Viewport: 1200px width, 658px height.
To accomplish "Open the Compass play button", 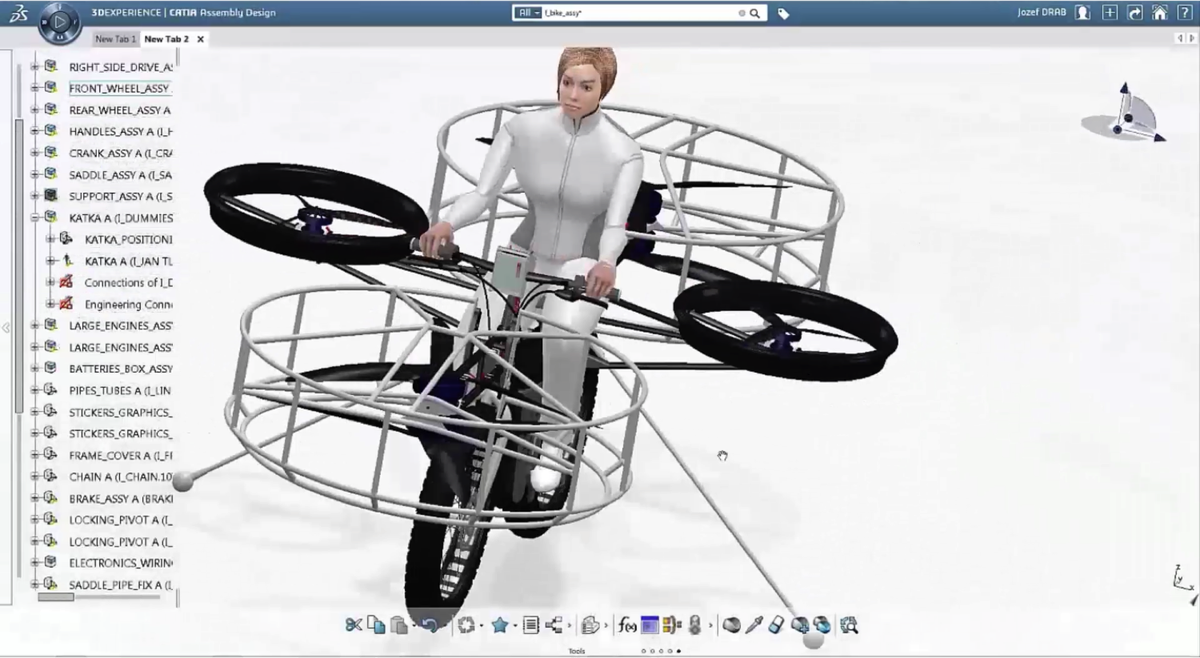I will [60, 22].
